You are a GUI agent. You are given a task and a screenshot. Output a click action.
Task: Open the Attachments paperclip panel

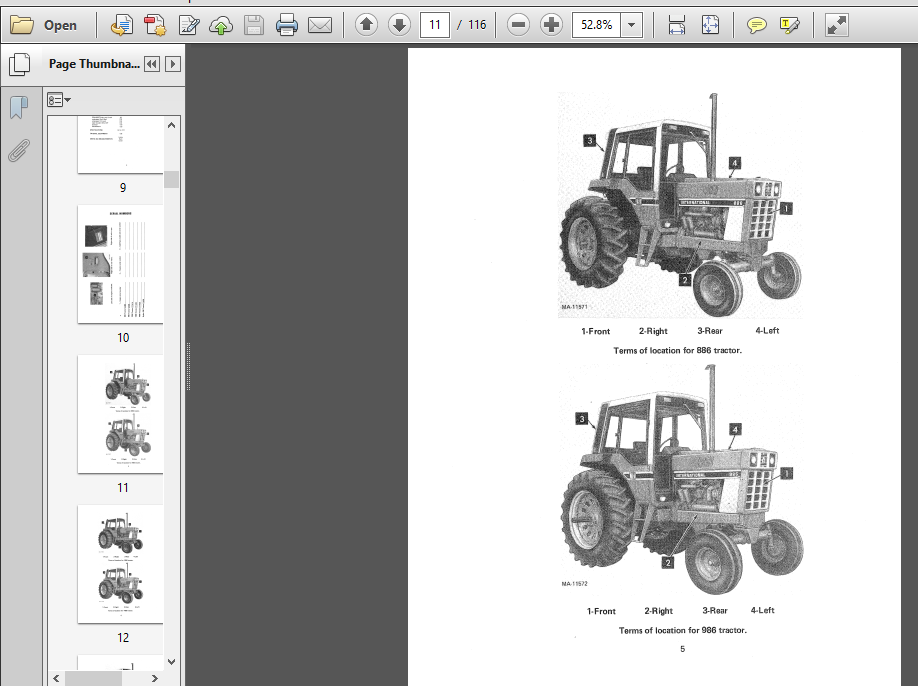(19, 150)
